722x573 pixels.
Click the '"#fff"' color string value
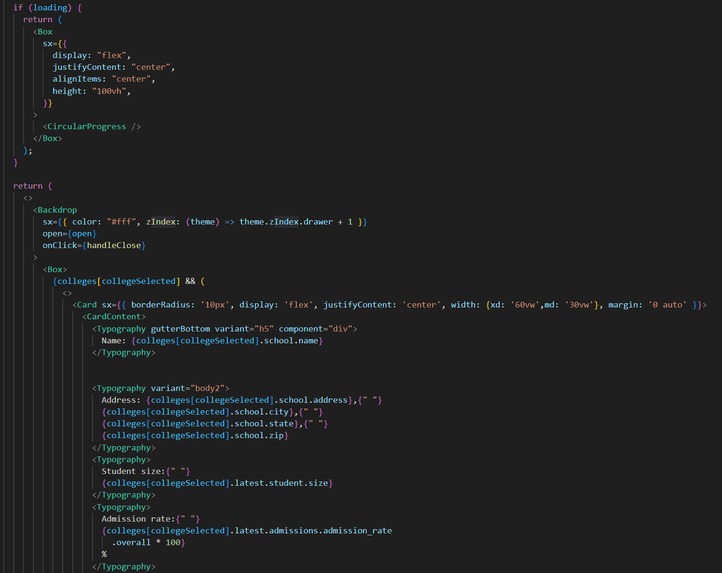point(121,222)
